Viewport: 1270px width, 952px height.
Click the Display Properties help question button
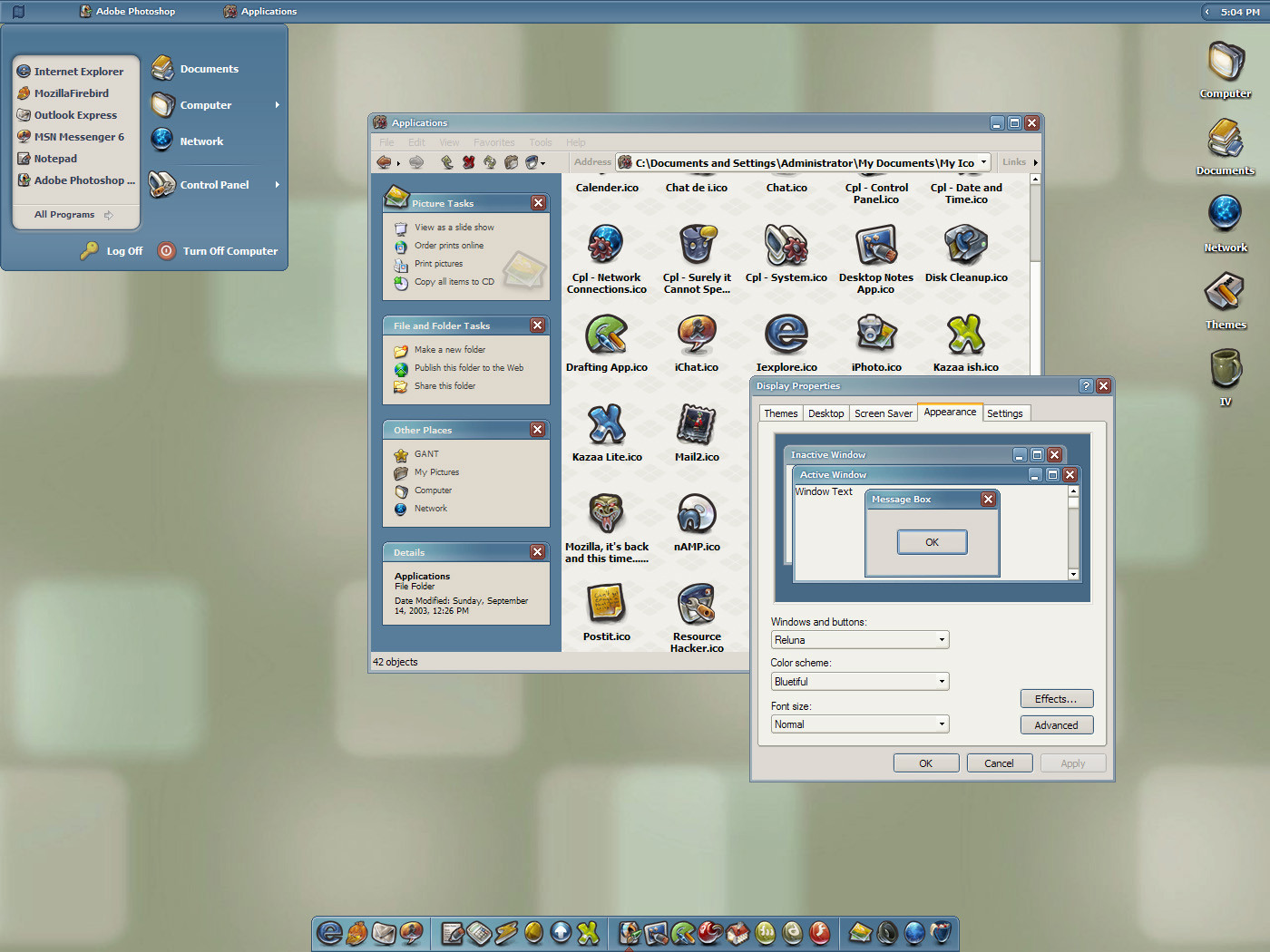click(1086, 385)
